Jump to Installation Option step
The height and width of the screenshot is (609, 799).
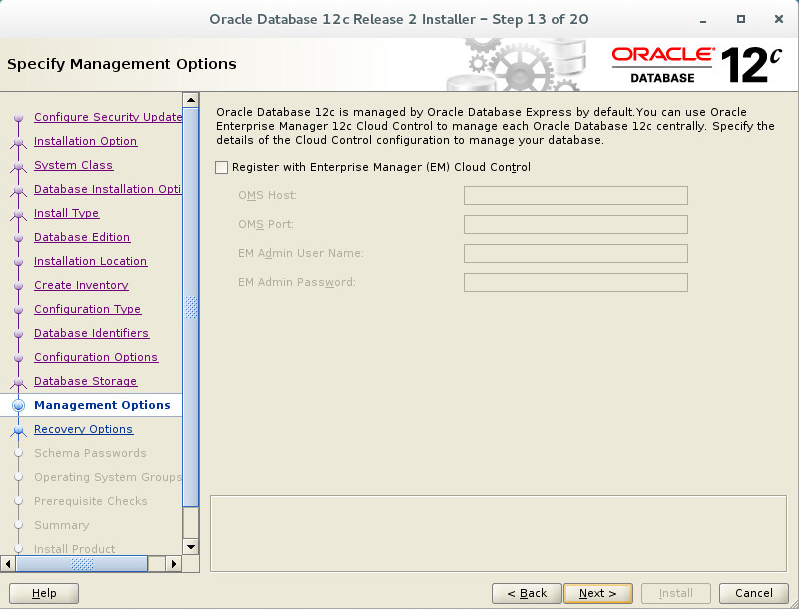(x=85, y=141)
